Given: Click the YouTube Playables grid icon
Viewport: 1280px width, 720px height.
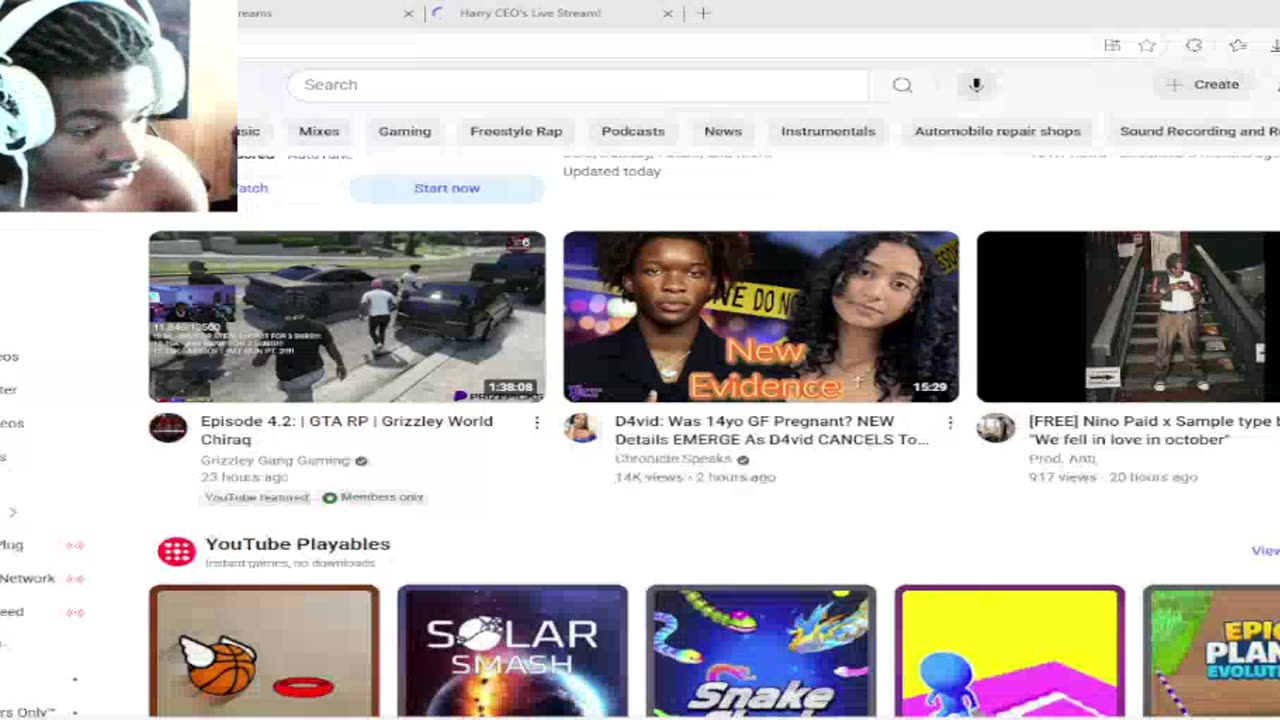Looking at the screenshot, I should pos(176,551).
